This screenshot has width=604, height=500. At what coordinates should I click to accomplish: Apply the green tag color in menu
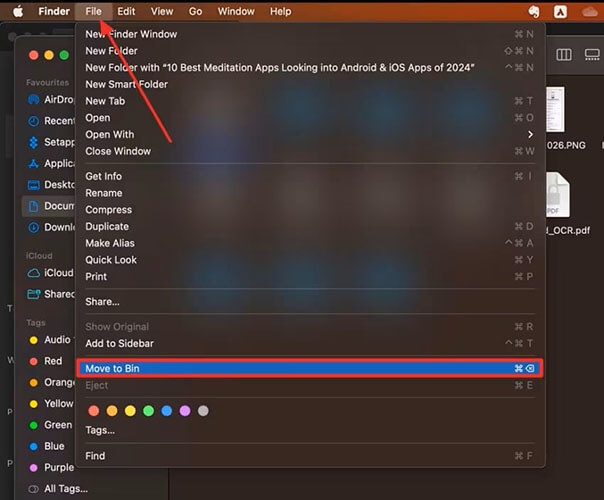[148, 411]
